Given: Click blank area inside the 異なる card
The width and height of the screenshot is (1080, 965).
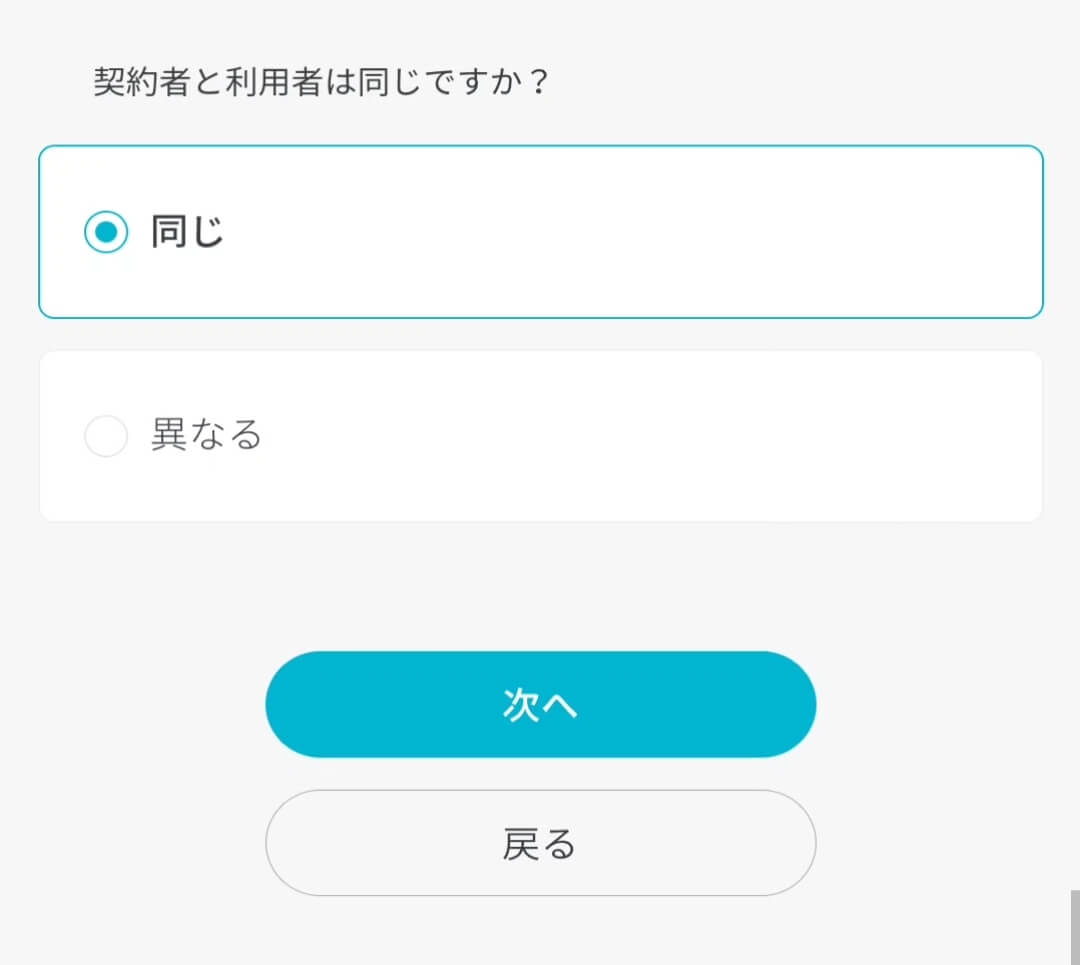Looking at the screenshot, I should (620, 436).
